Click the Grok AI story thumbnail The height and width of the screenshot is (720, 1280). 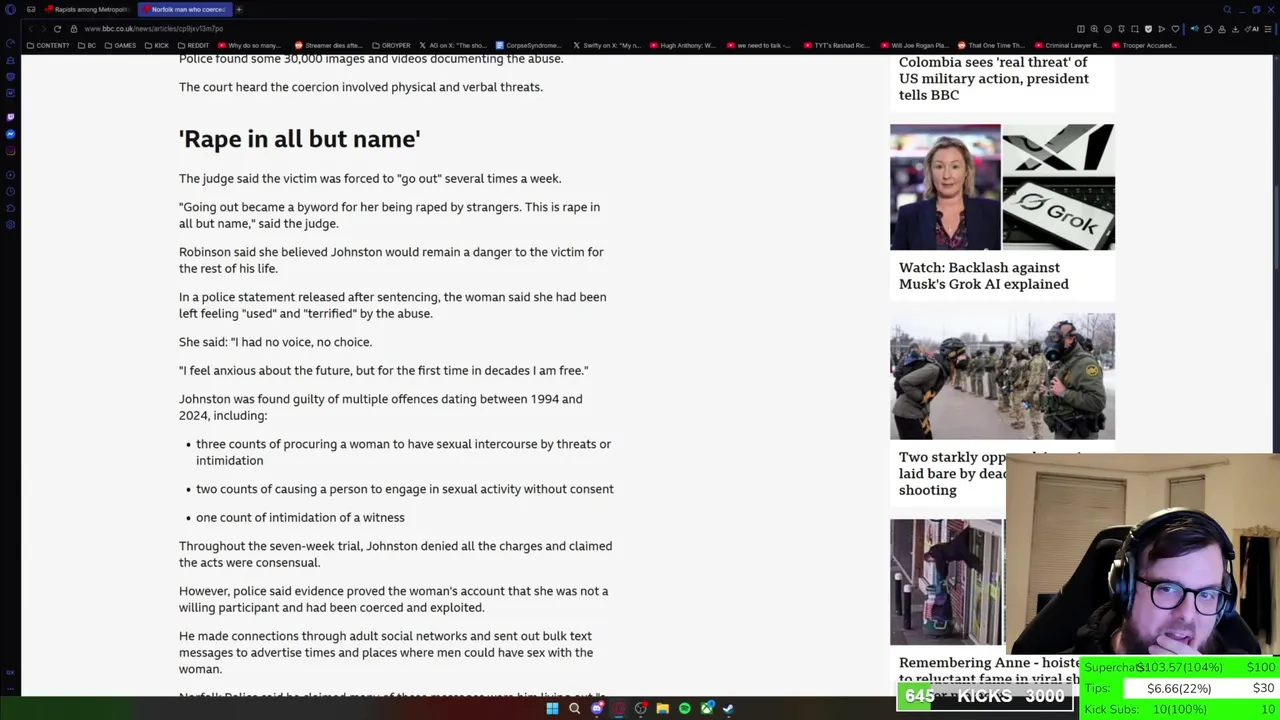click(x=1002, y=187)
